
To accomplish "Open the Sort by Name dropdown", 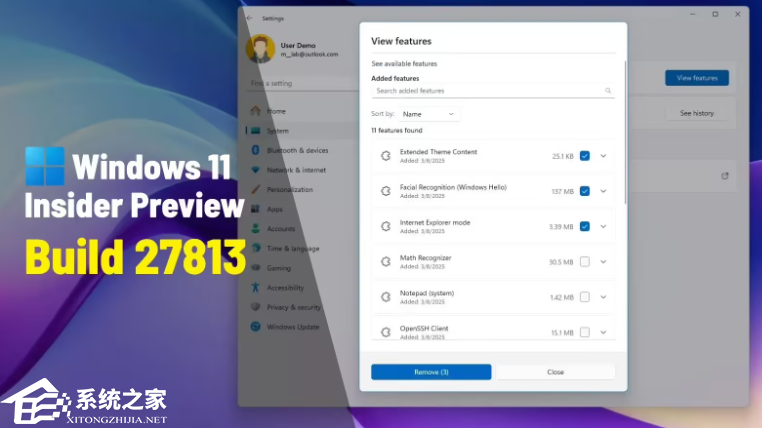I will (429, 114).
